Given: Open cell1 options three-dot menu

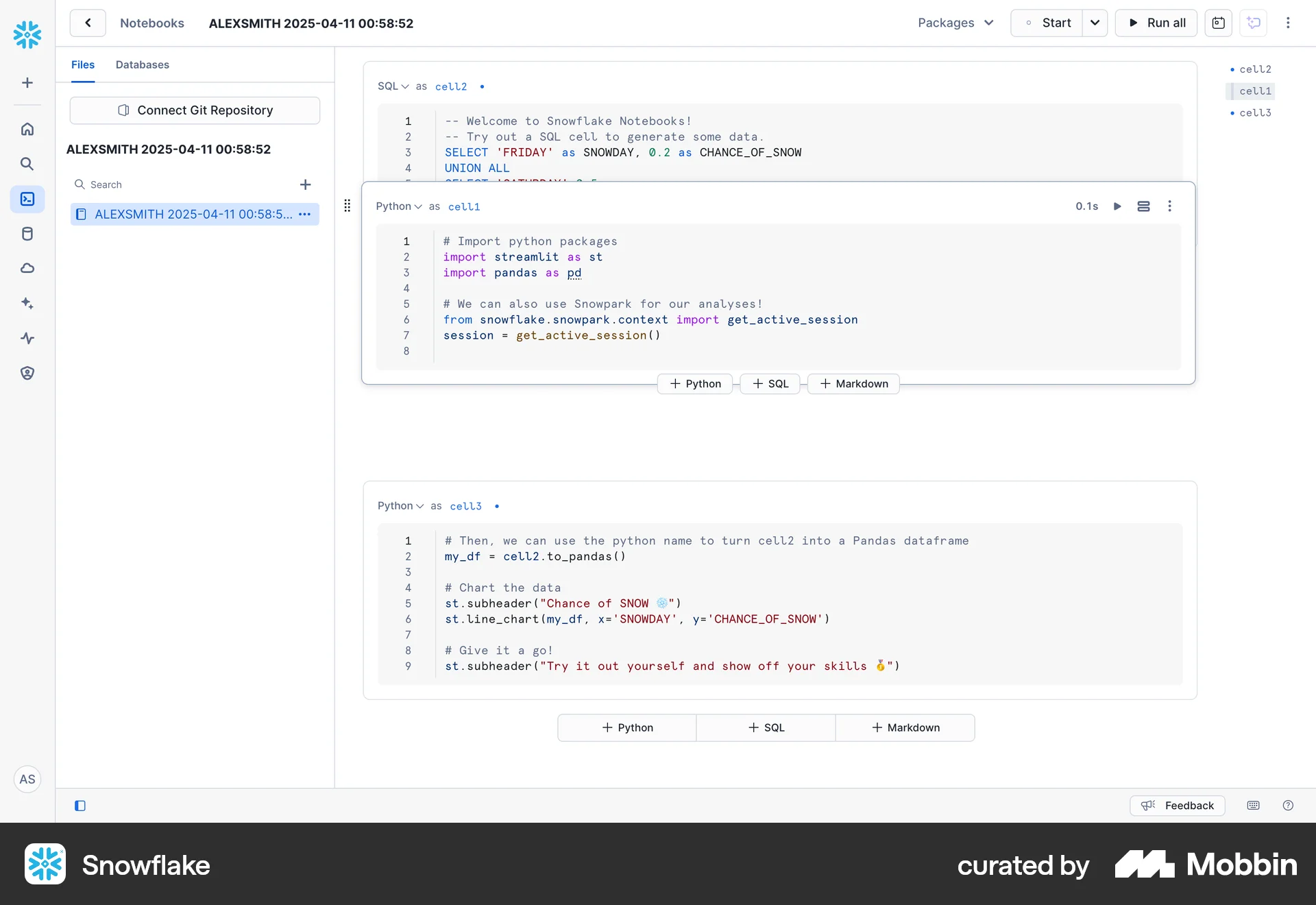Looking at the screenshot, I should click(1169, 206).
